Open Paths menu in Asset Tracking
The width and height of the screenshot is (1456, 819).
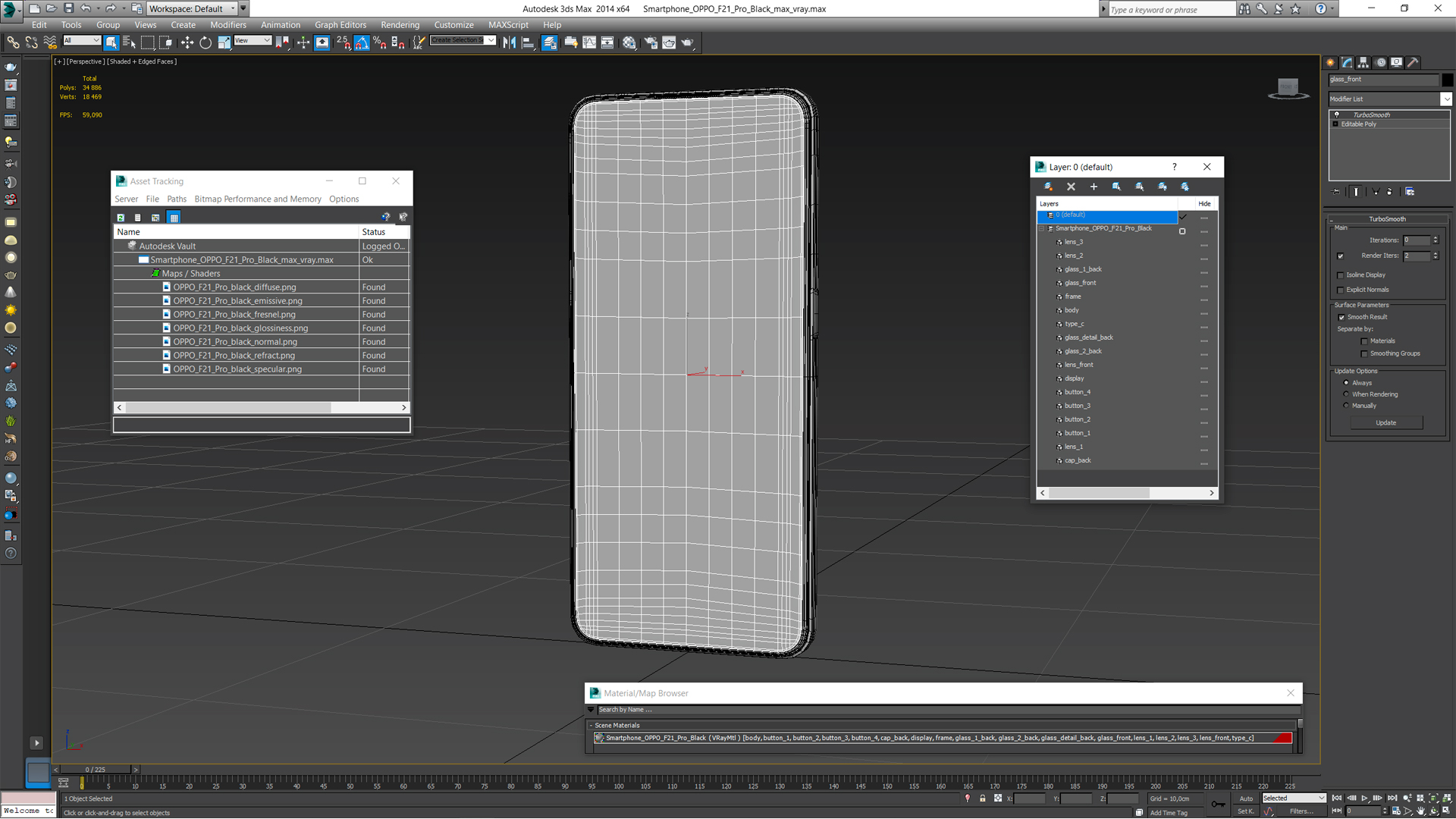click(x=176, y=199)
